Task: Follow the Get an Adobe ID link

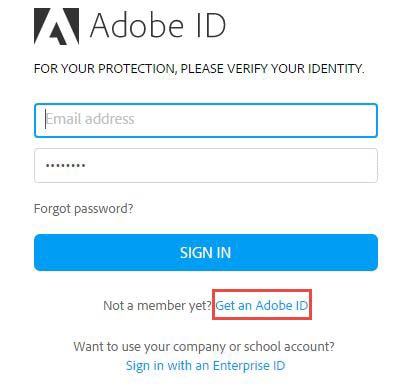Action: tap(262, 305)
